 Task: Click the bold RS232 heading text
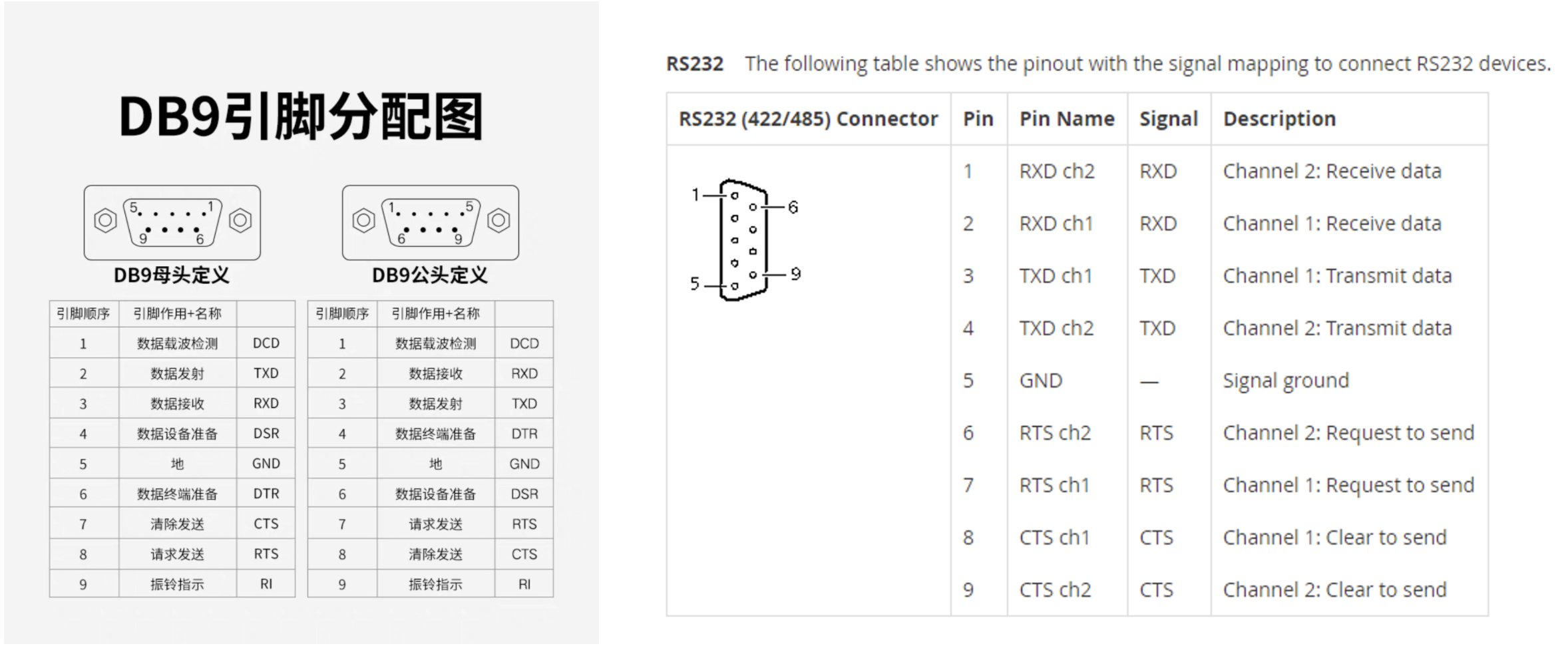click(x=694, y=64)
